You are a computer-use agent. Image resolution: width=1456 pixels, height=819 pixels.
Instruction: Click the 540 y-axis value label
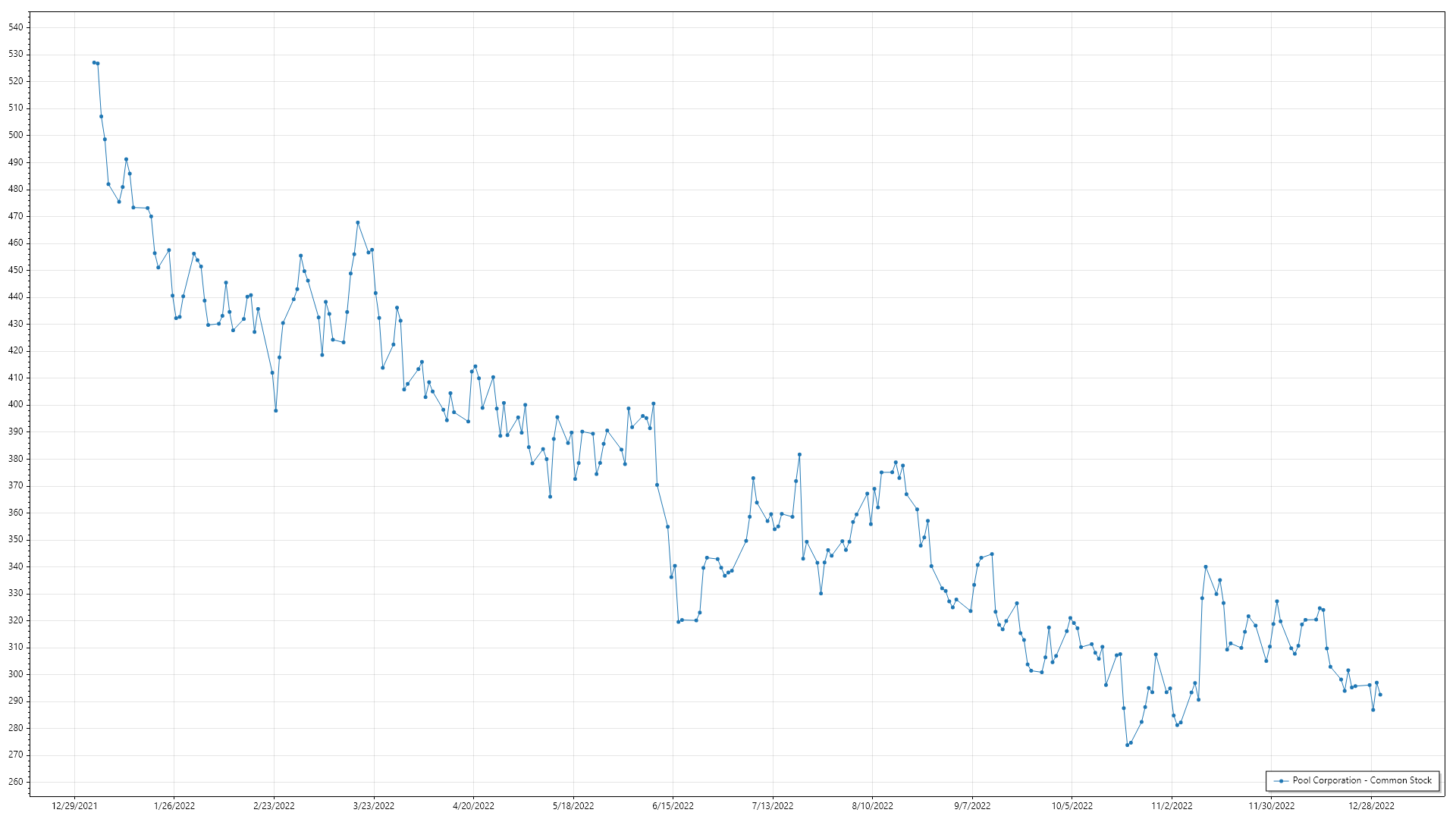tap(16, 27)
